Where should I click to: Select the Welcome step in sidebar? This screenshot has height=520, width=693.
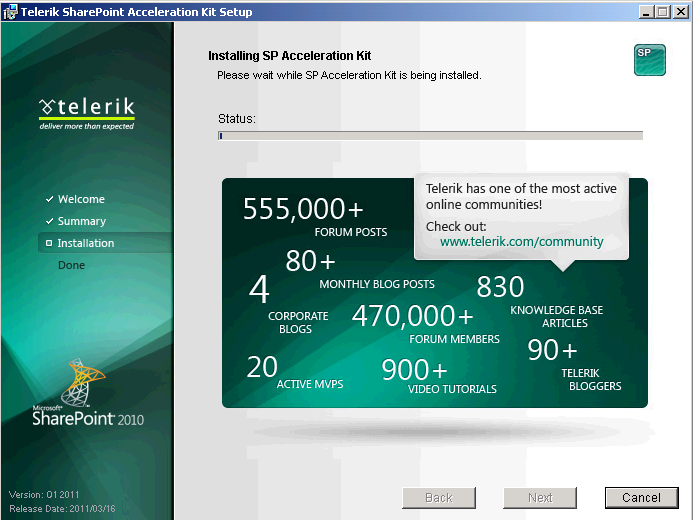coord(81,199)
